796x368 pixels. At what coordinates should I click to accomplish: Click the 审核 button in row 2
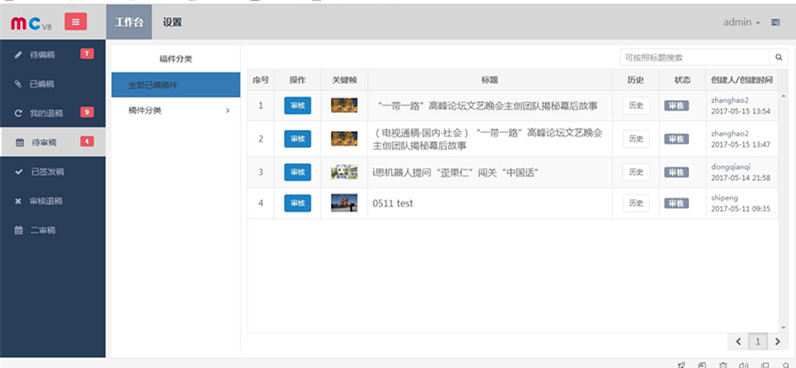pyautogui.click(x=297, y=139)
